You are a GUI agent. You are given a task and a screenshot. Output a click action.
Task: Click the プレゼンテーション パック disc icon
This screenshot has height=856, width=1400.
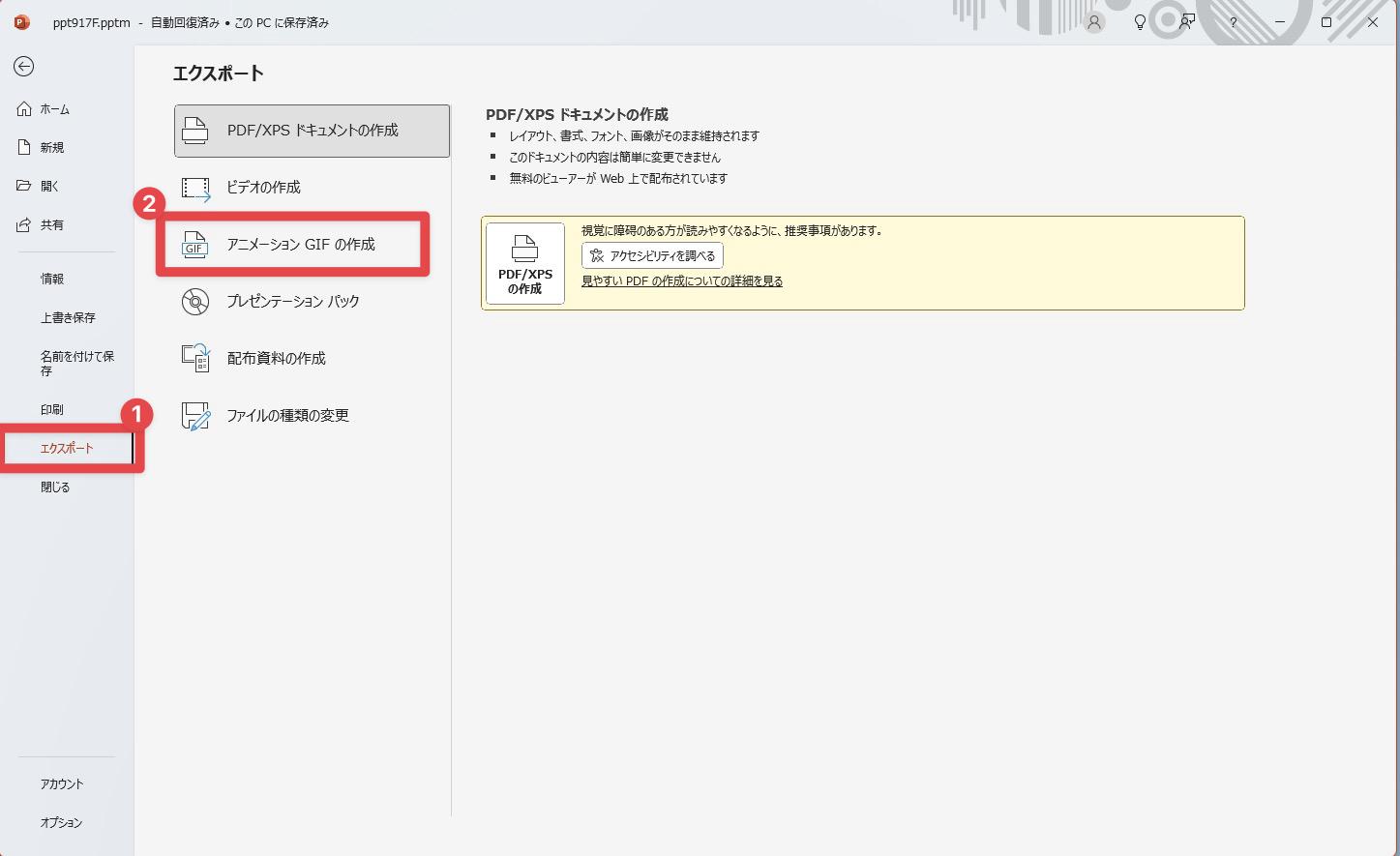pyautogui.click(x=195, y=302)
